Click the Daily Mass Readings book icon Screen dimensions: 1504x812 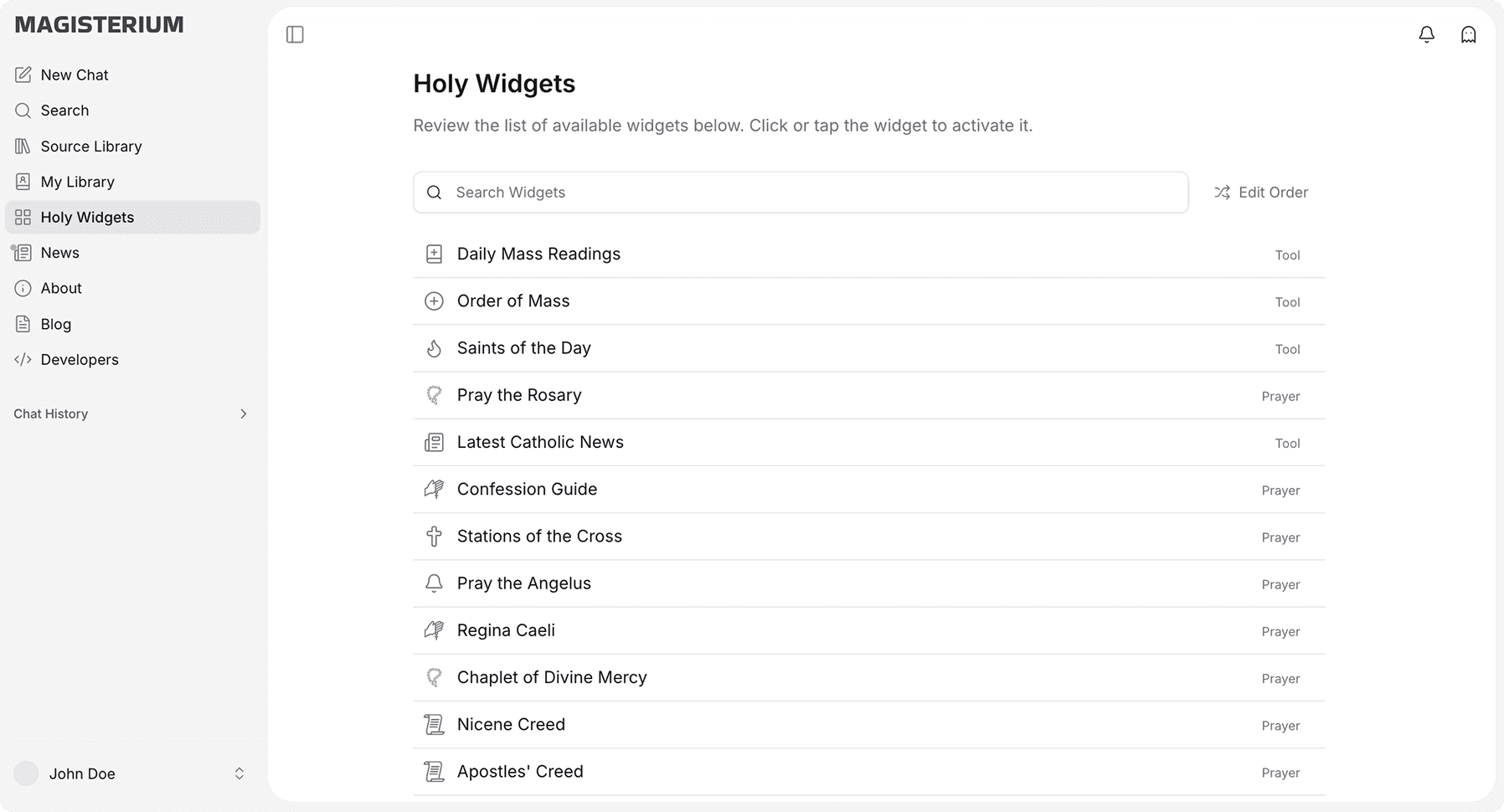pyautogui.click(x=434, y=254)
